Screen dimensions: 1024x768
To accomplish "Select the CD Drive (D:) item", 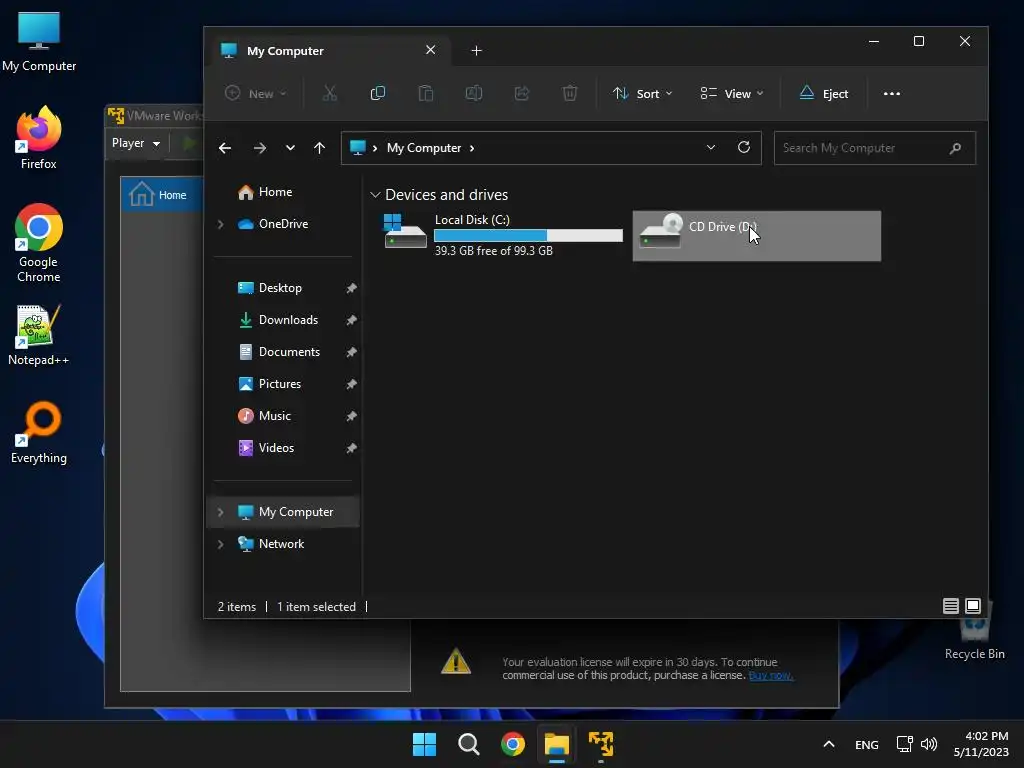I will pyautogui.click(x=756, y=236).
